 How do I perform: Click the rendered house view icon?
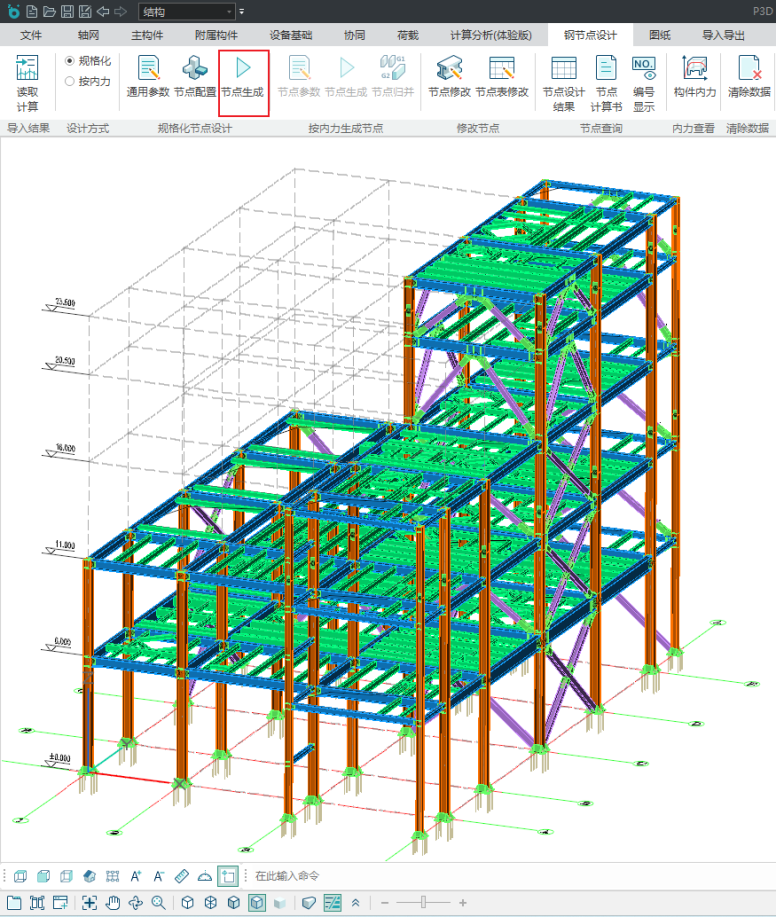[90, 876]
